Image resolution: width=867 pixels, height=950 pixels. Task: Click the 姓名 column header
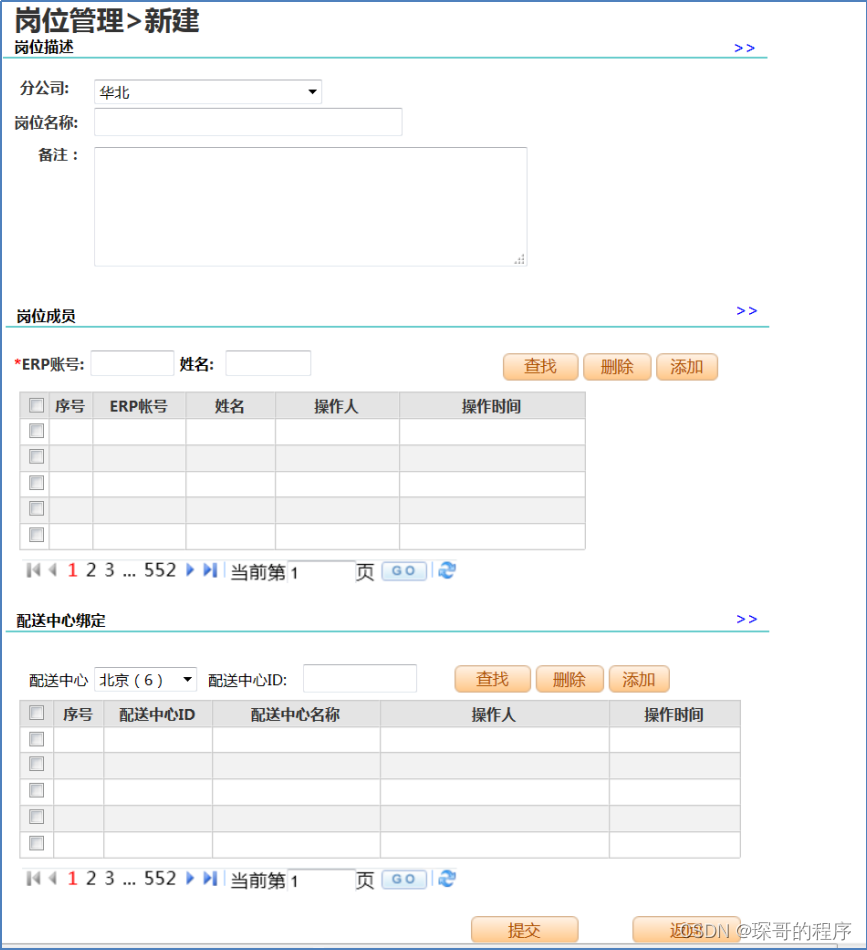tap(230, 406)
